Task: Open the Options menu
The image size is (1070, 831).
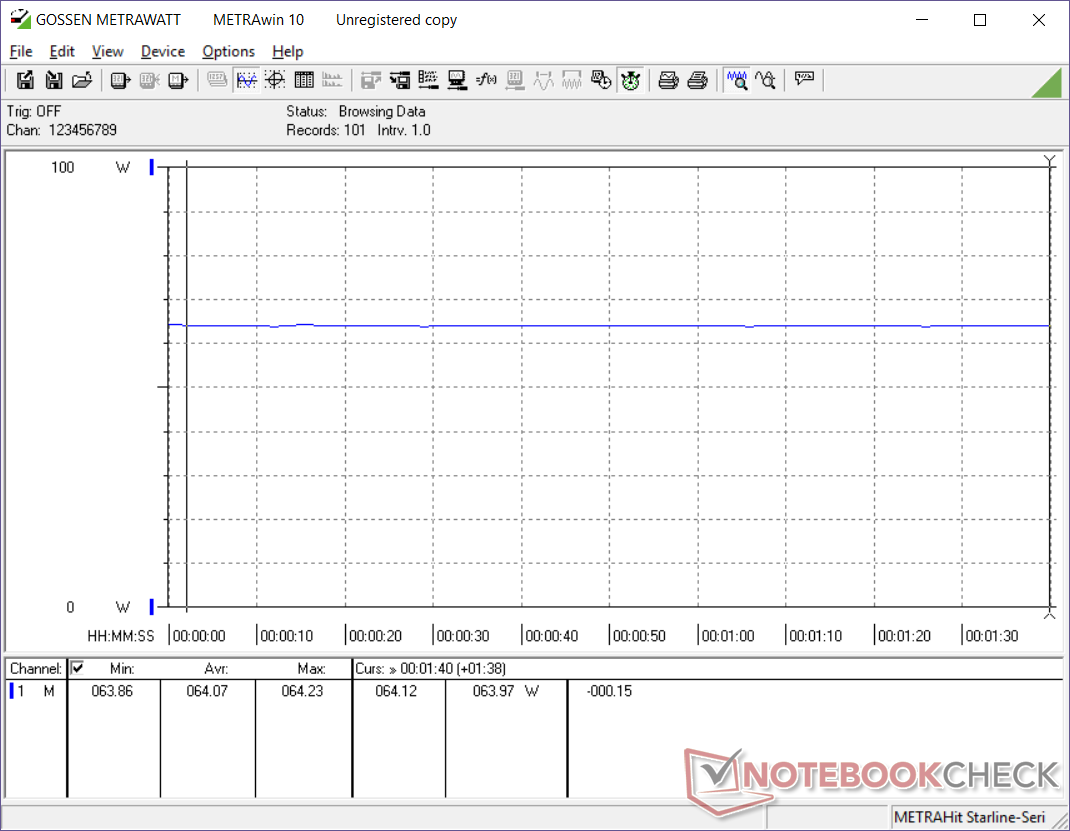Action: point(228,51)
